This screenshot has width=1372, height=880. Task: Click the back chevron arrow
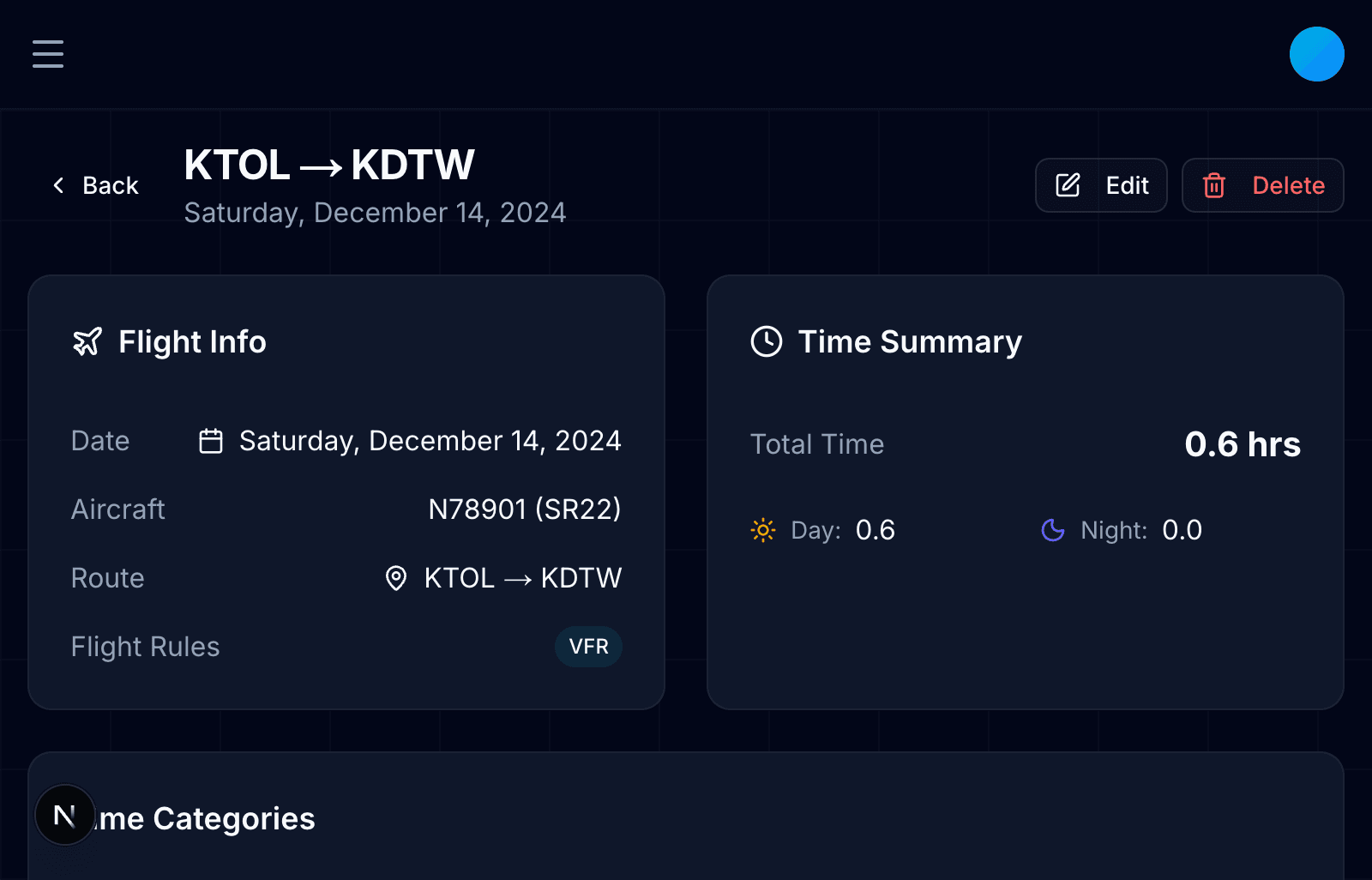[57, 184]
